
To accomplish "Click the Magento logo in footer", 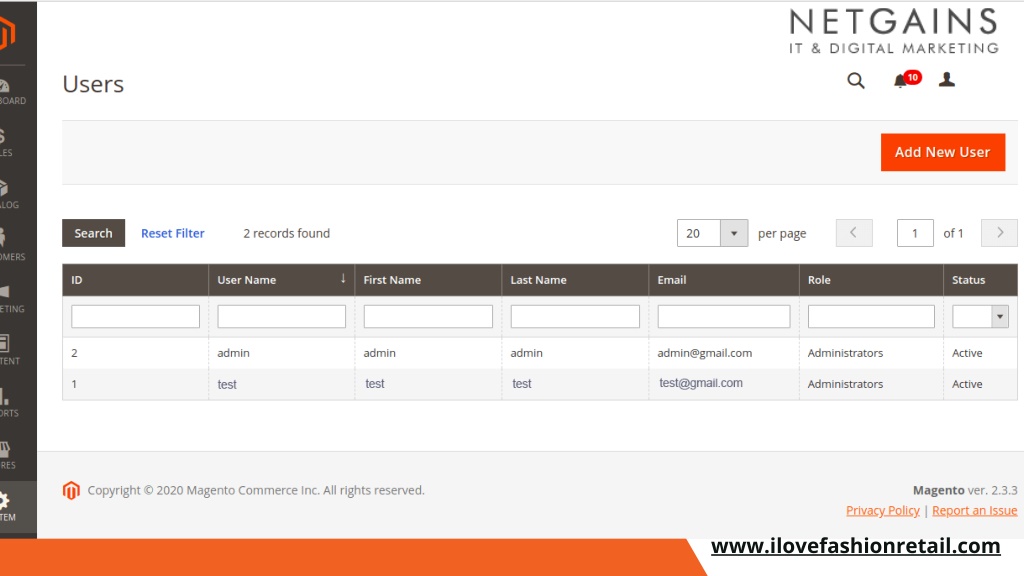I will coord(71,490).
